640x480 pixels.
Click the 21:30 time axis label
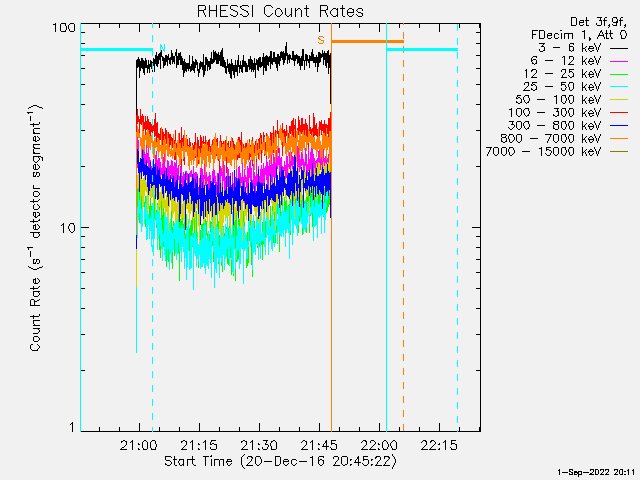(x=259, y=445)
